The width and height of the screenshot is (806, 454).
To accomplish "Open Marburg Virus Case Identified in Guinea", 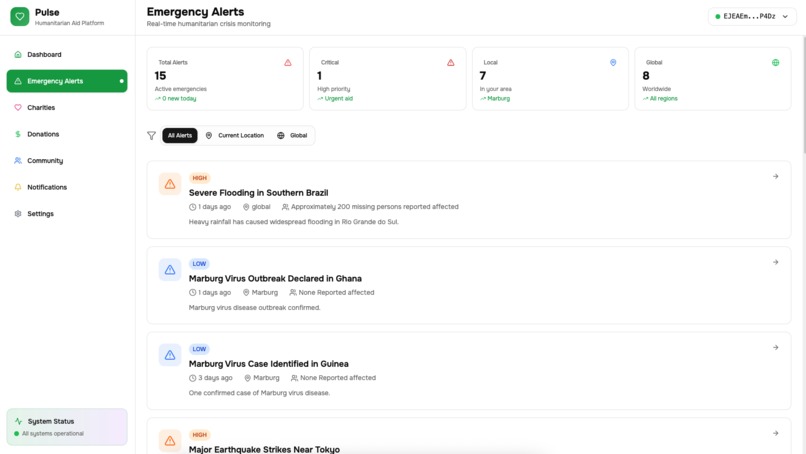I will click(469, 371).
